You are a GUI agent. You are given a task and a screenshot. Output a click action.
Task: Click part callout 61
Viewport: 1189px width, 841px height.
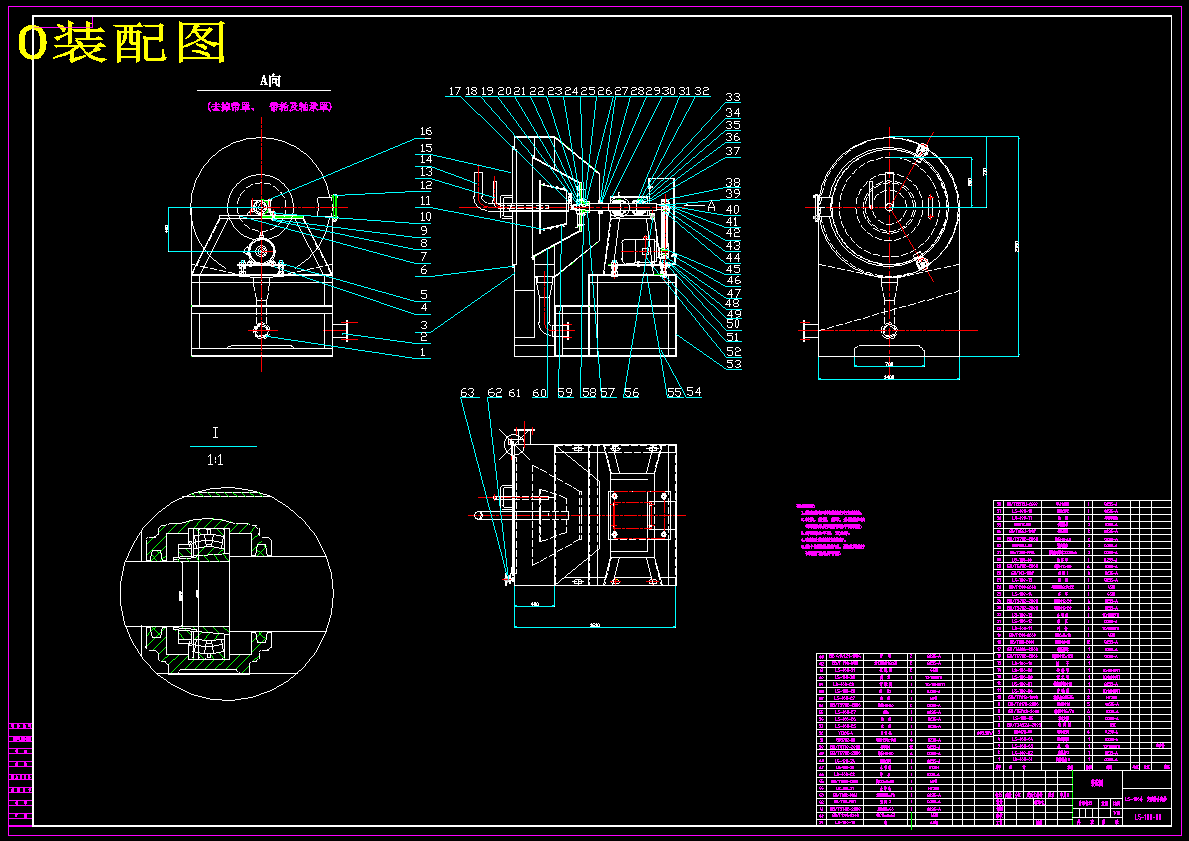pyautogui.click(x=515, y=393)
